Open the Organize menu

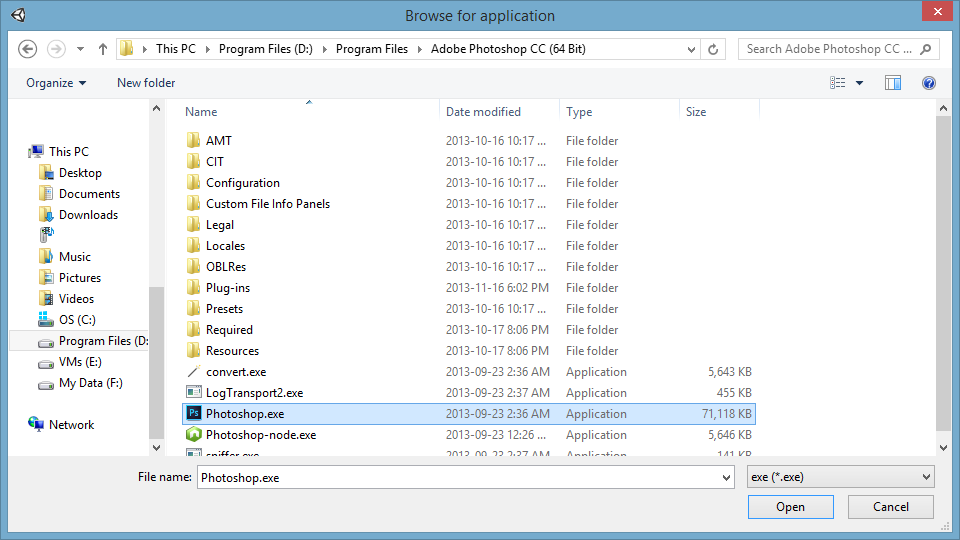coord(56,83)
